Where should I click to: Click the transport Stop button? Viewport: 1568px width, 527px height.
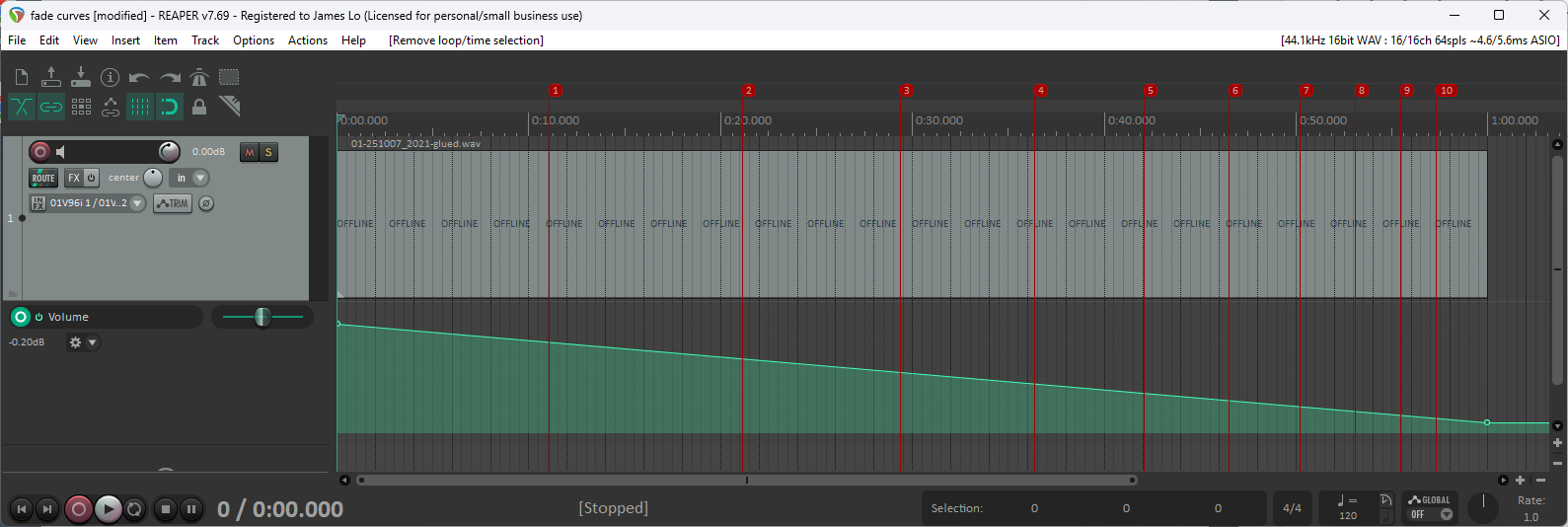pos(166,509)
